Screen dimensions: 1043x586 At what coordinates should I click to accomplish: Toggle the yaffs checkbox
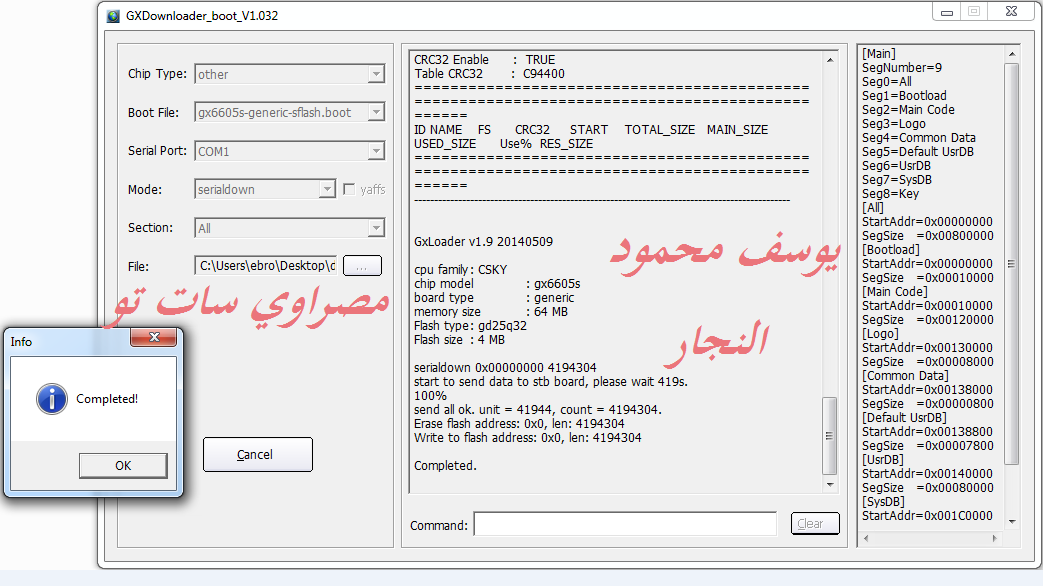[x=349, y=189]
